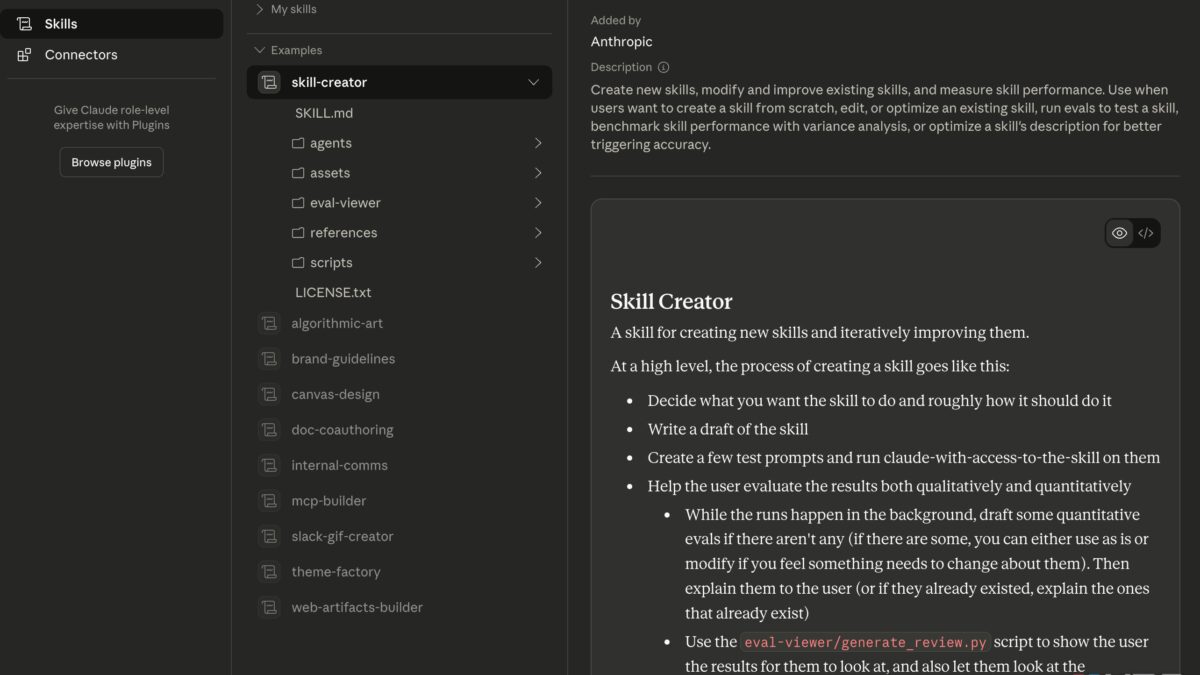Switch to rendered preview eye view

pos(1119,233)
